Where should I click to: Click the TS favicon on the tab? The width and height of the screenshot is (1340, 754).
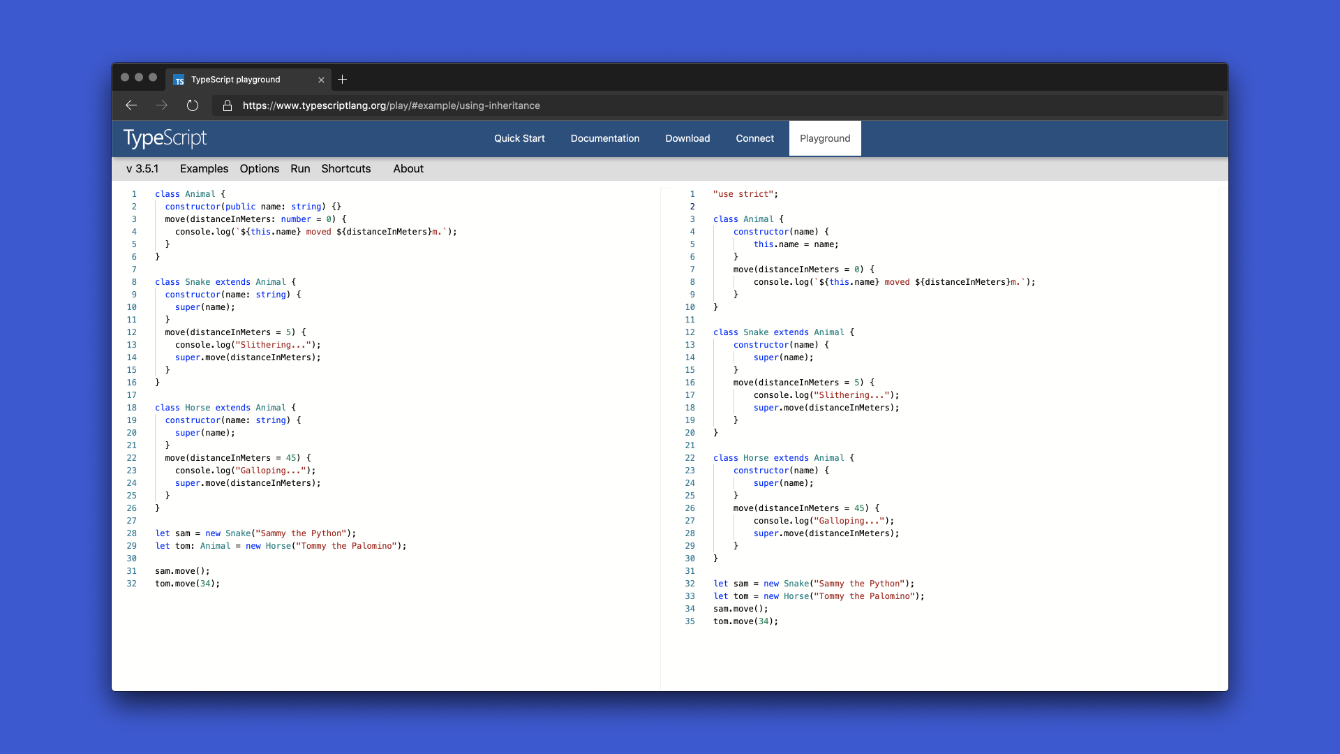click(x=179, y=80)
